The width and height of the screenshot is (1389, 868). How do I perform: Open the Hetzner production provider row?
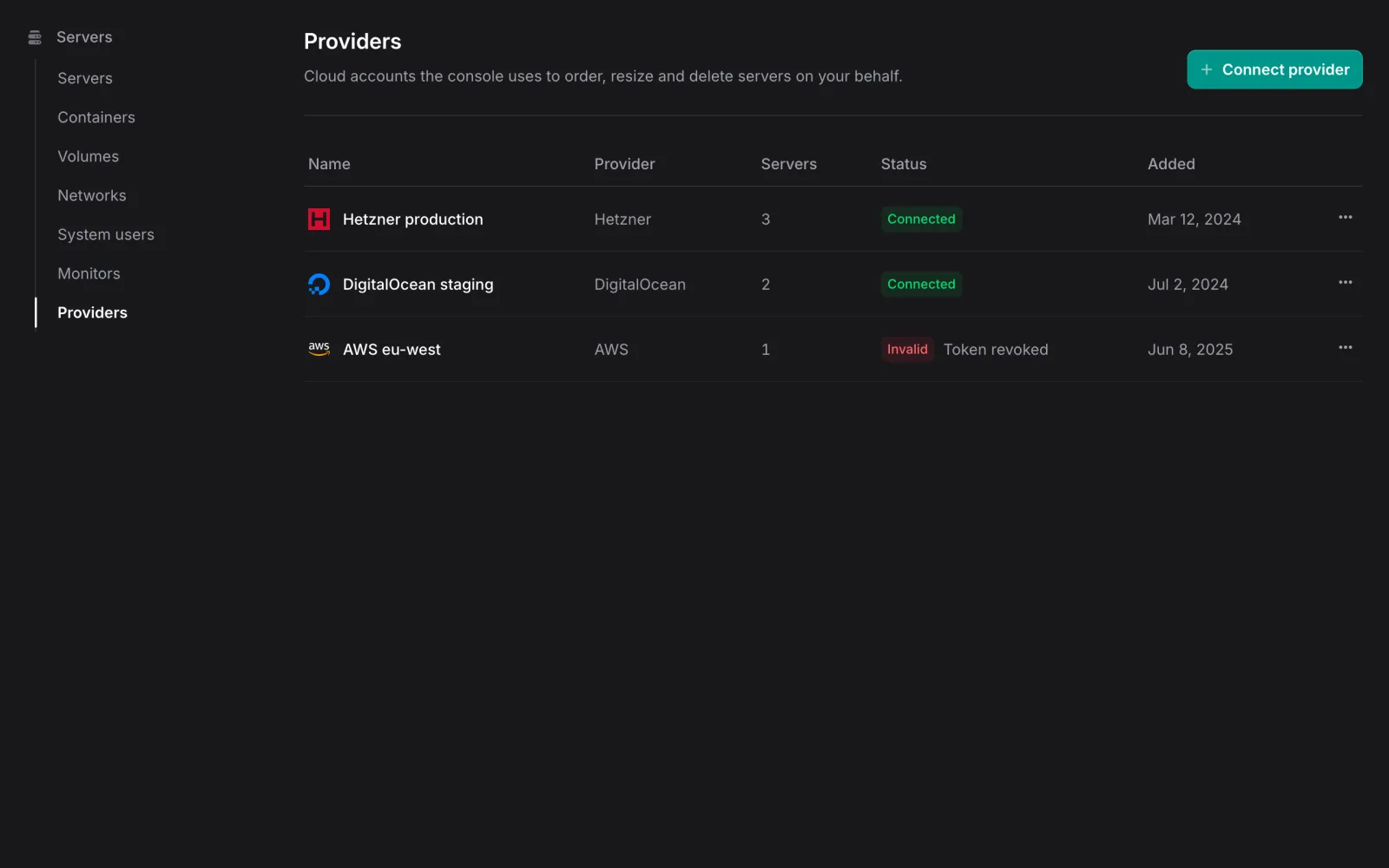tap(833, 219)
